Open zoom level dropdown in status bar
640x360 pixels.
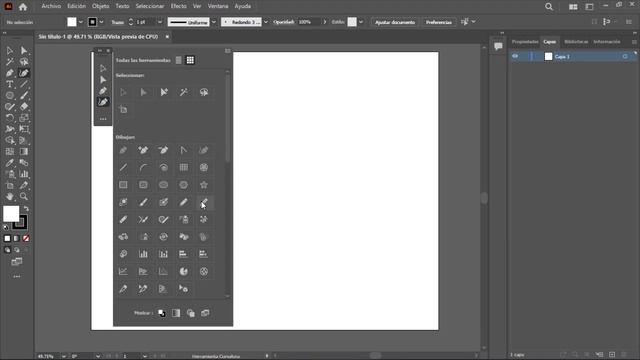click(64, 356)
